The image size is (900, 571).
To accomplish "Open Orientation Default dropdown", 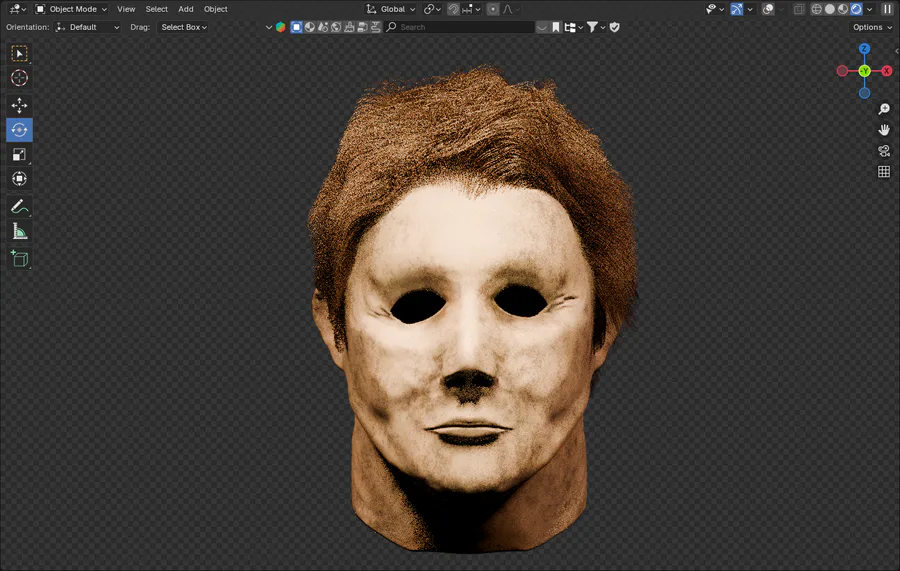I will click(87, 27).
